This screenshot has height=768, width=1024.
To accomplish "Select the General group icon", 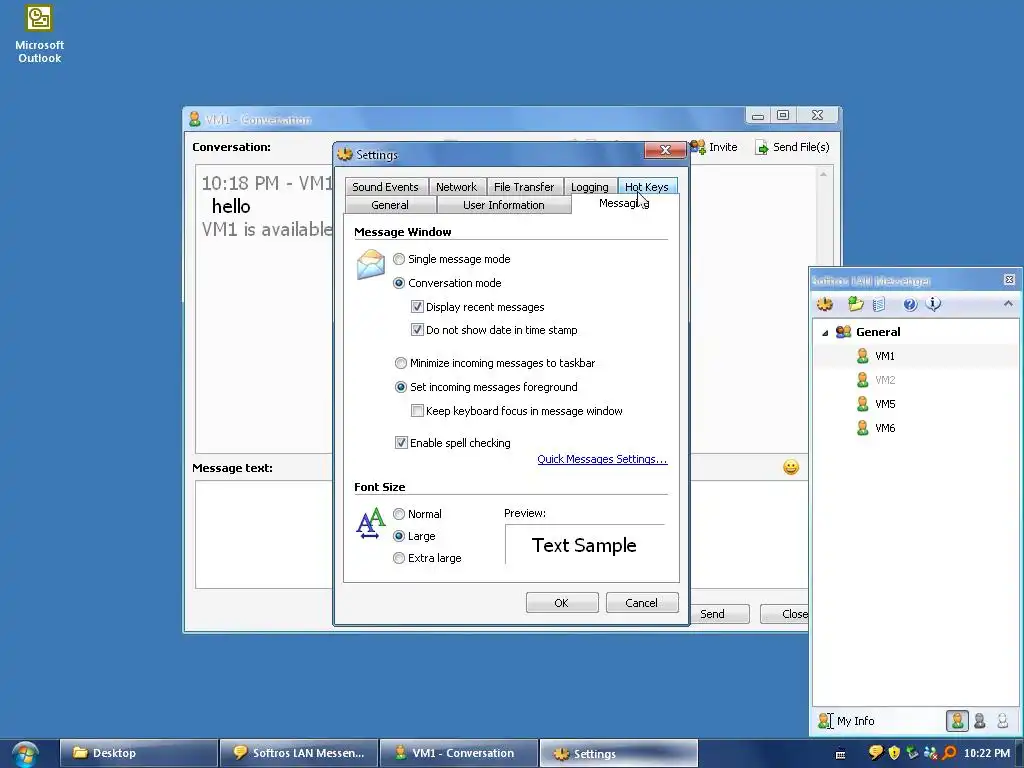I will pos(843,332).
